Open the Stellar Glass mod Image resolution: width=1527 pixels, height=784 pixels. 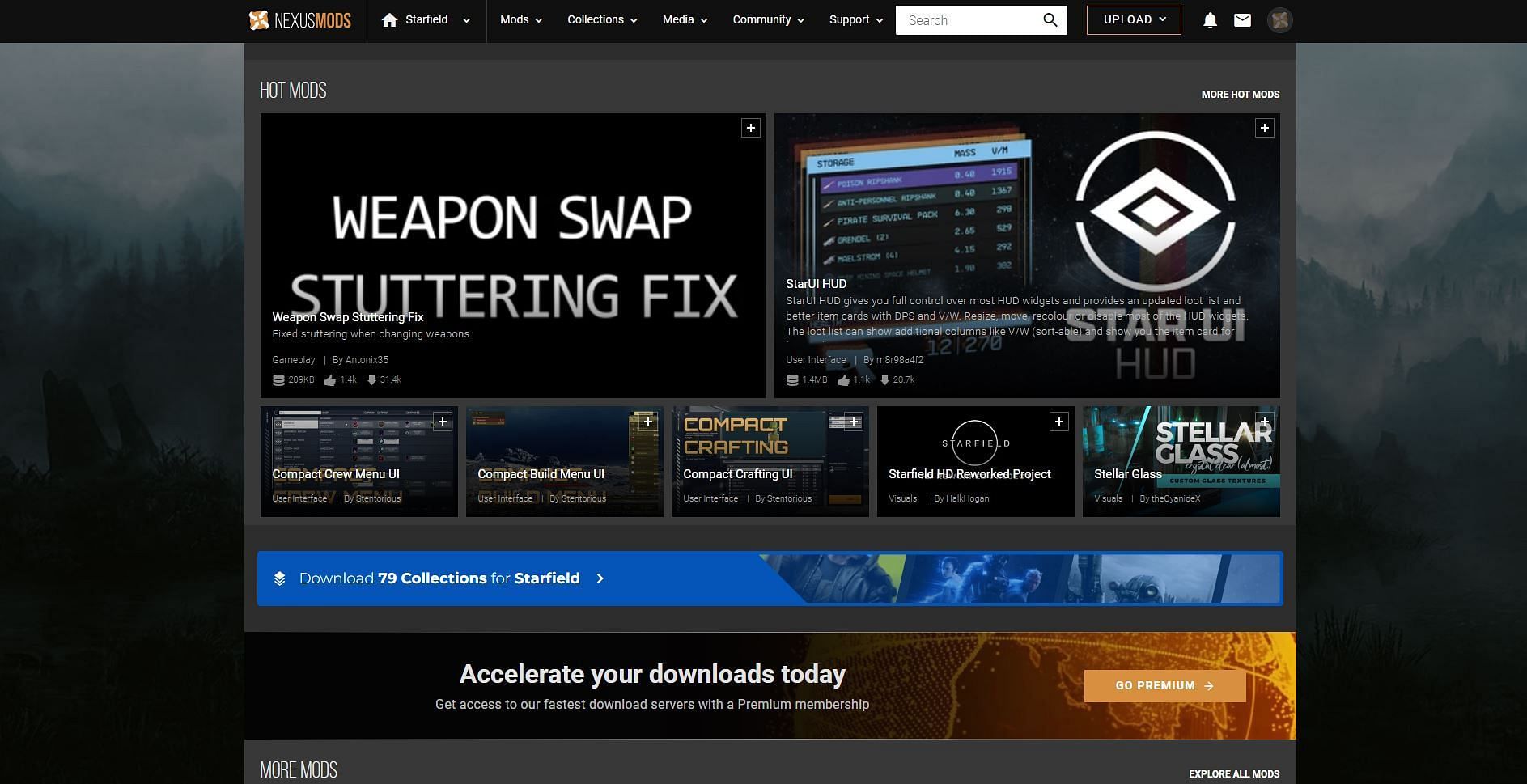1127,474
